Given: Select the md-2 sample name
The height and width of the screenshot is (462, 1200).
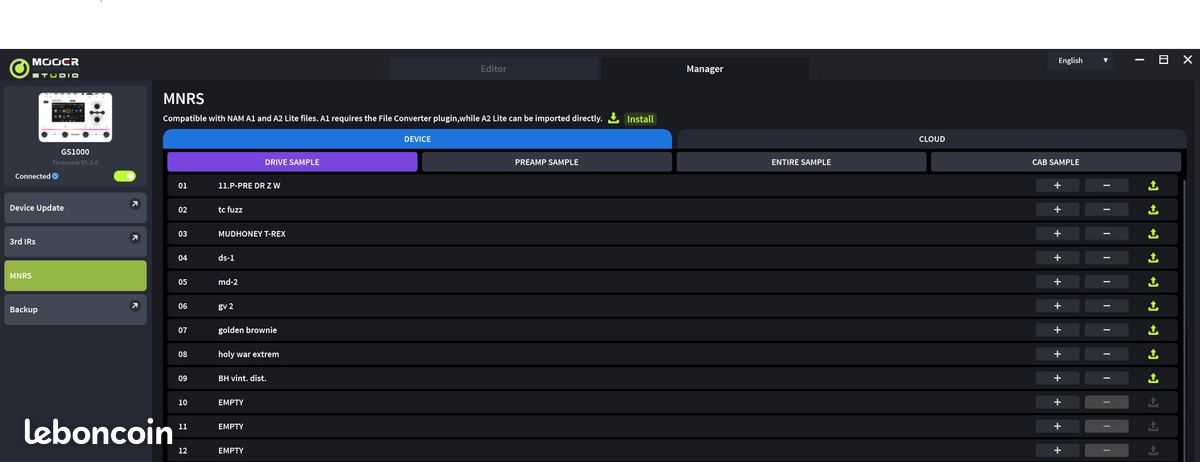Looking at the screenshot, I should pos(228,282).
